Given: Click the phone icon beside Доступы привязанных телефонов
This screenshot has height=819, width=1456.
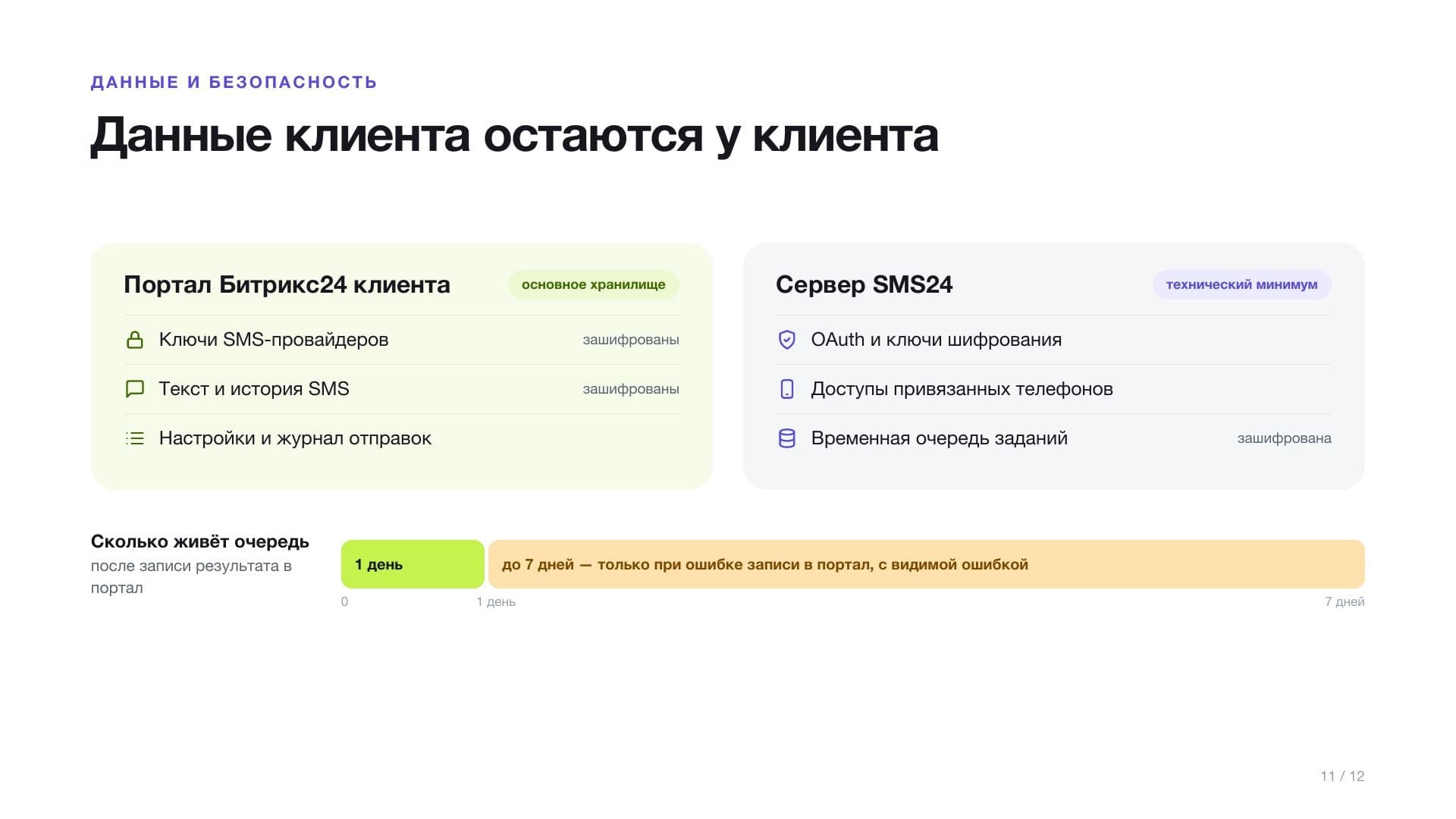Looking at the screenshot, I should pos(787,389).
